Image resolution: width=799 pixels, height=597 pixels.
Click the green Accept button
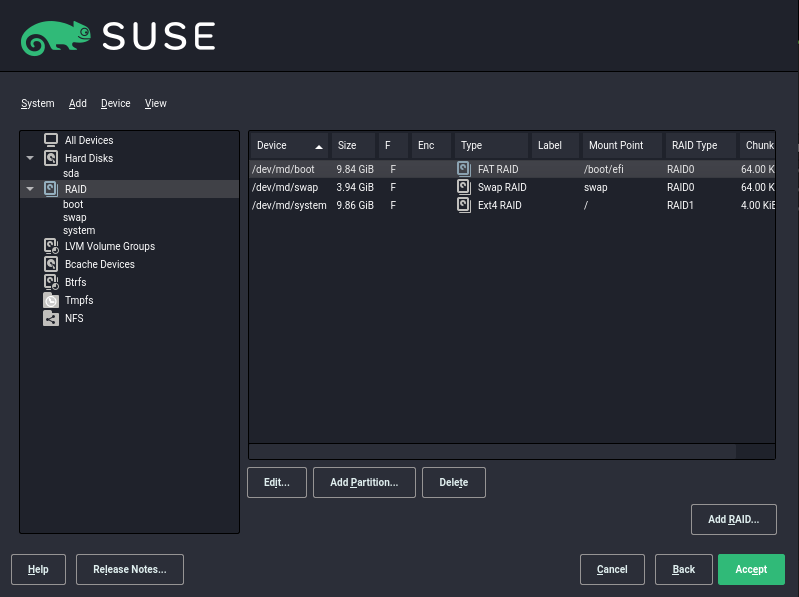[751, 569]
